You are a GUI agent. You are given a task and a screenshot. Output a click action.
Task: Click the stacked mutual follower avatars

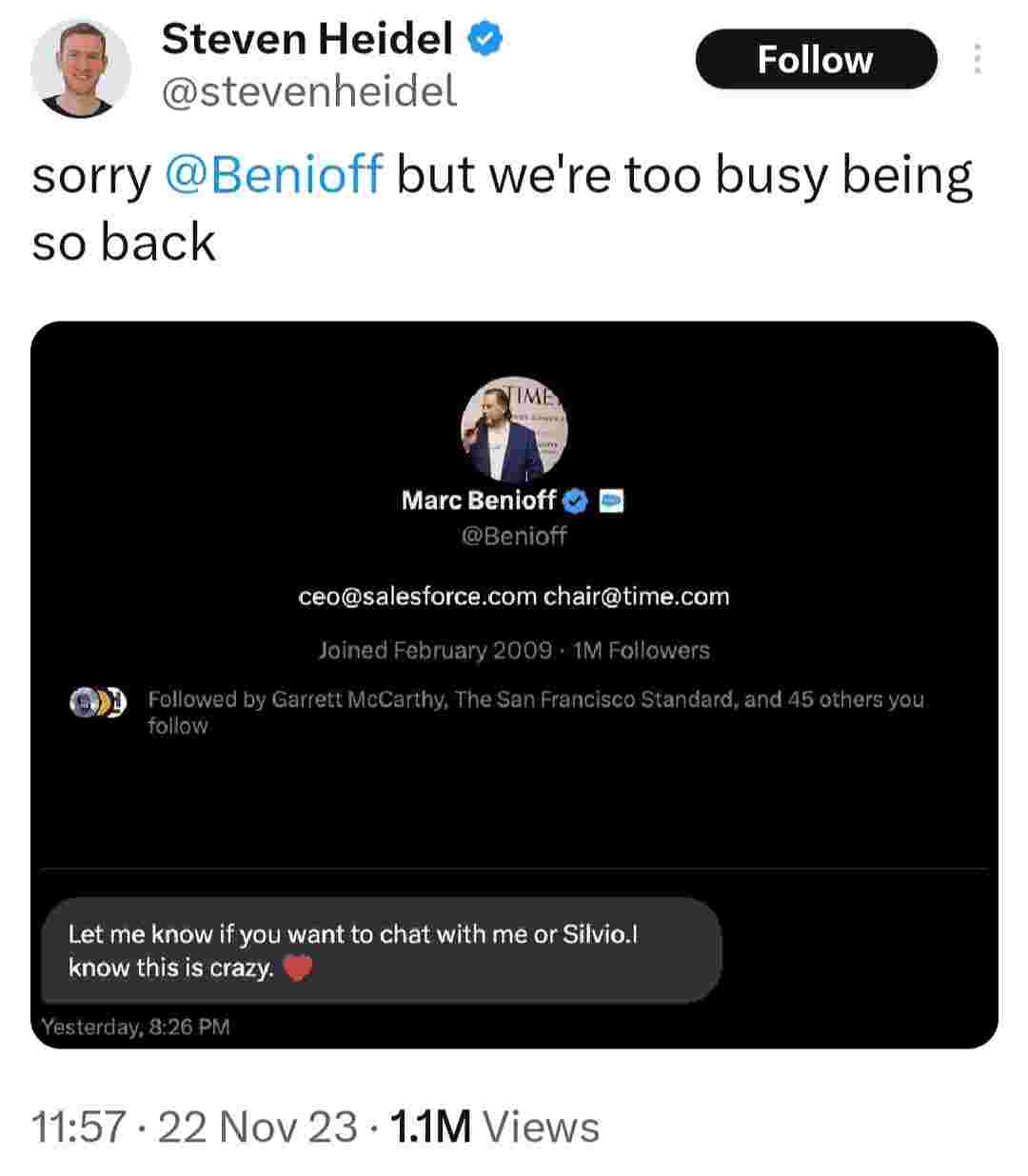click(97, 702)
